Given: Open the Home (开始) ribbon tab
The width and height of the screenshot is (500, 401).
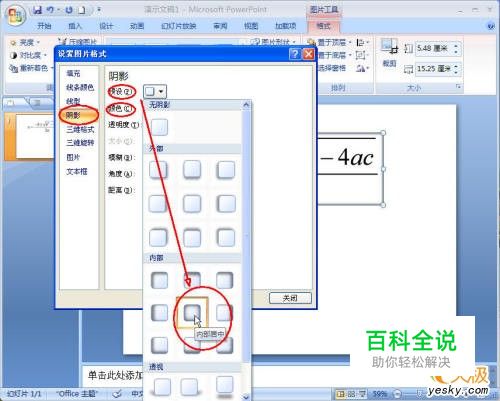Looking at the screenshot, I should pyautogui.click(x=44, y=26).
